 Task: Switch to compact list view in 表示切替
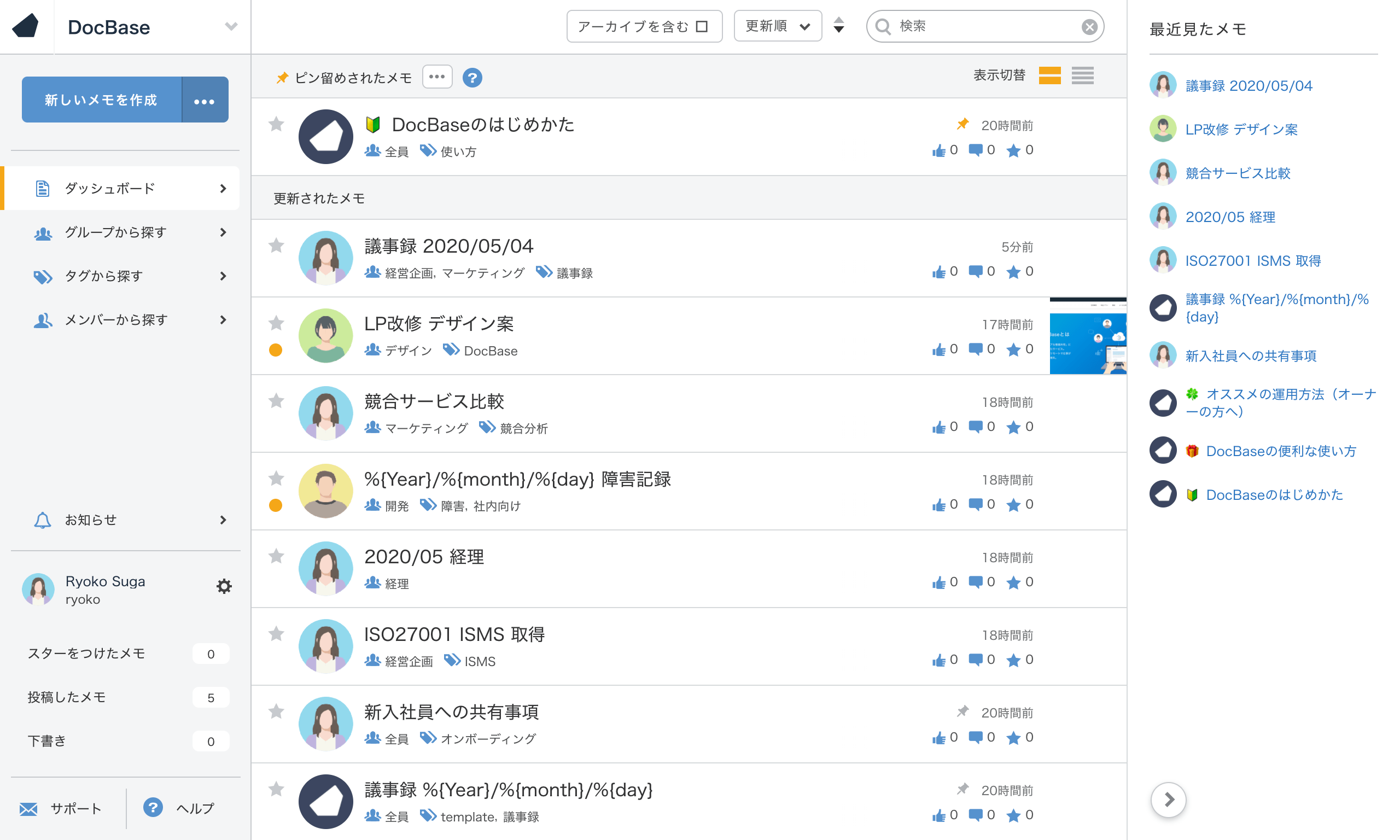coord(1082,75)
